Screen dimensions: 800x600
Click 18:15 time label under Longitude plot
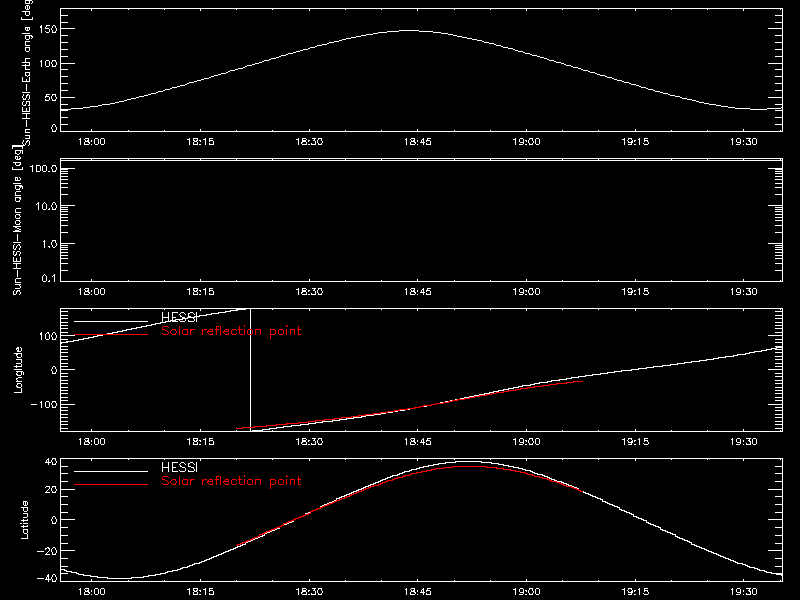[x=201, y=442]
